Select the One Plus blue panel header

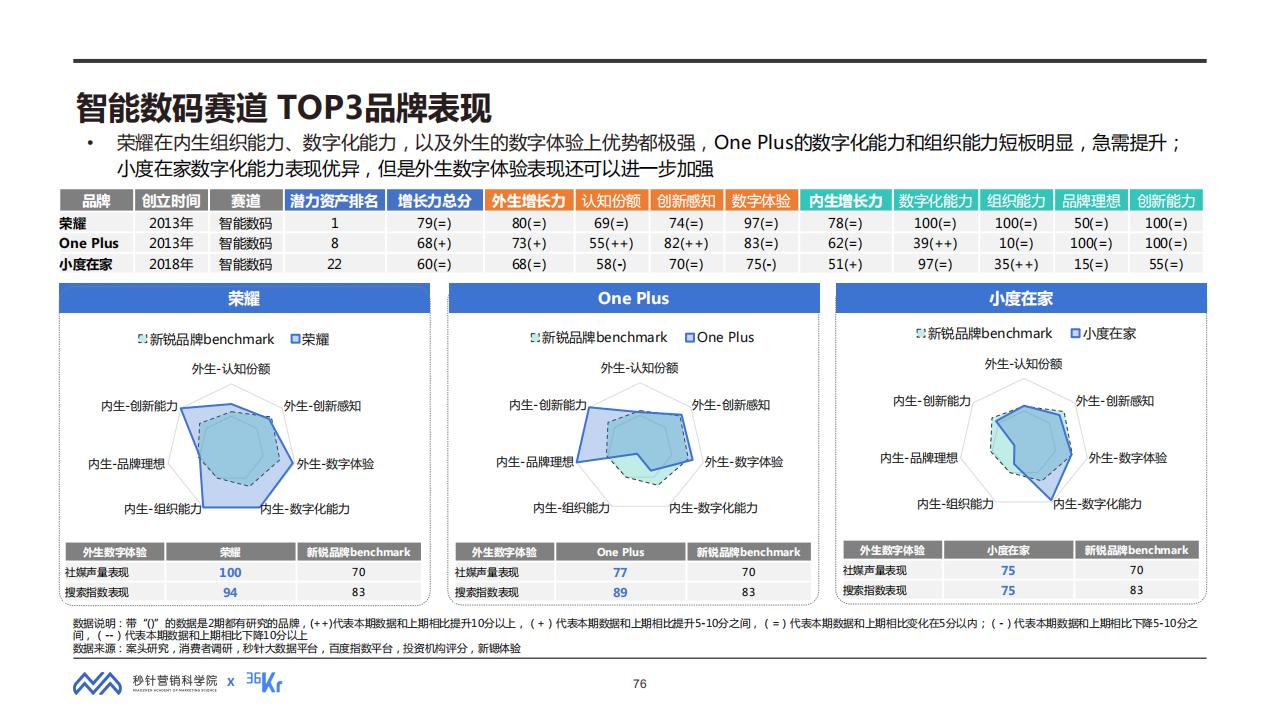tap(633, 299)
